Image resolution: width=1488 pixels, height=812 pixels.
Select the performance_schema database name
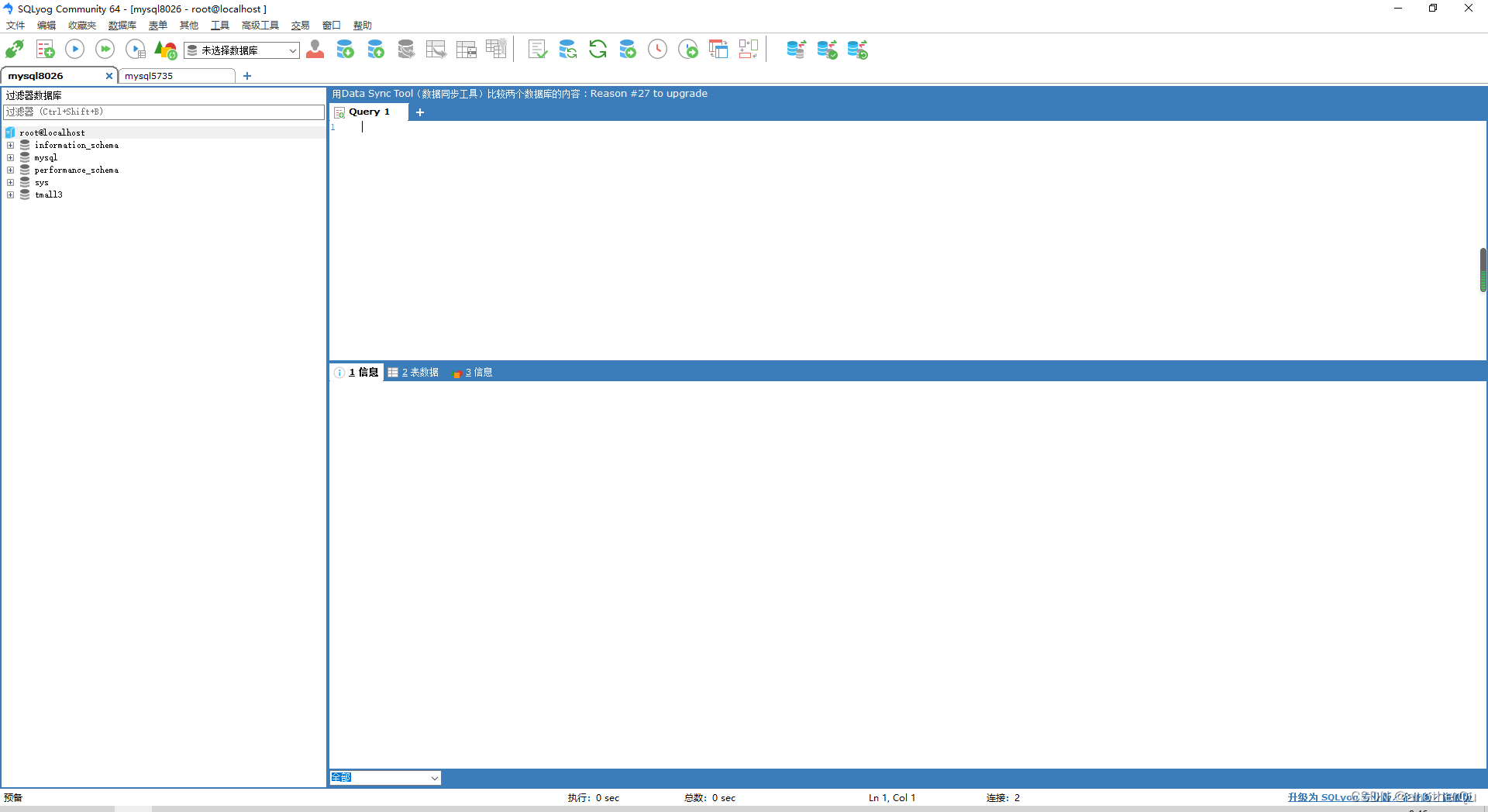(77, 170)
